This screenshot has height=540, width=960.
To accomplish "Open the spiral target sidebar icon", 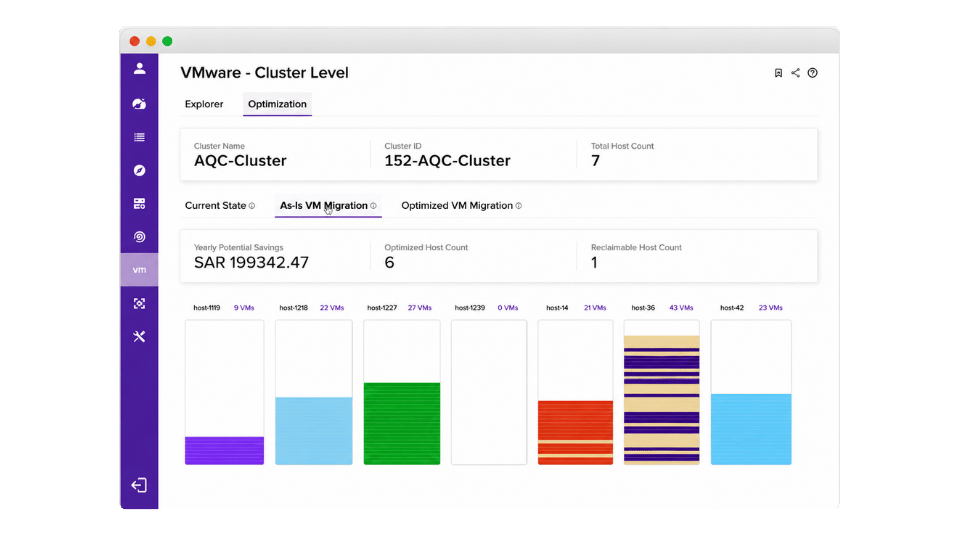I will tap(140, 237).
